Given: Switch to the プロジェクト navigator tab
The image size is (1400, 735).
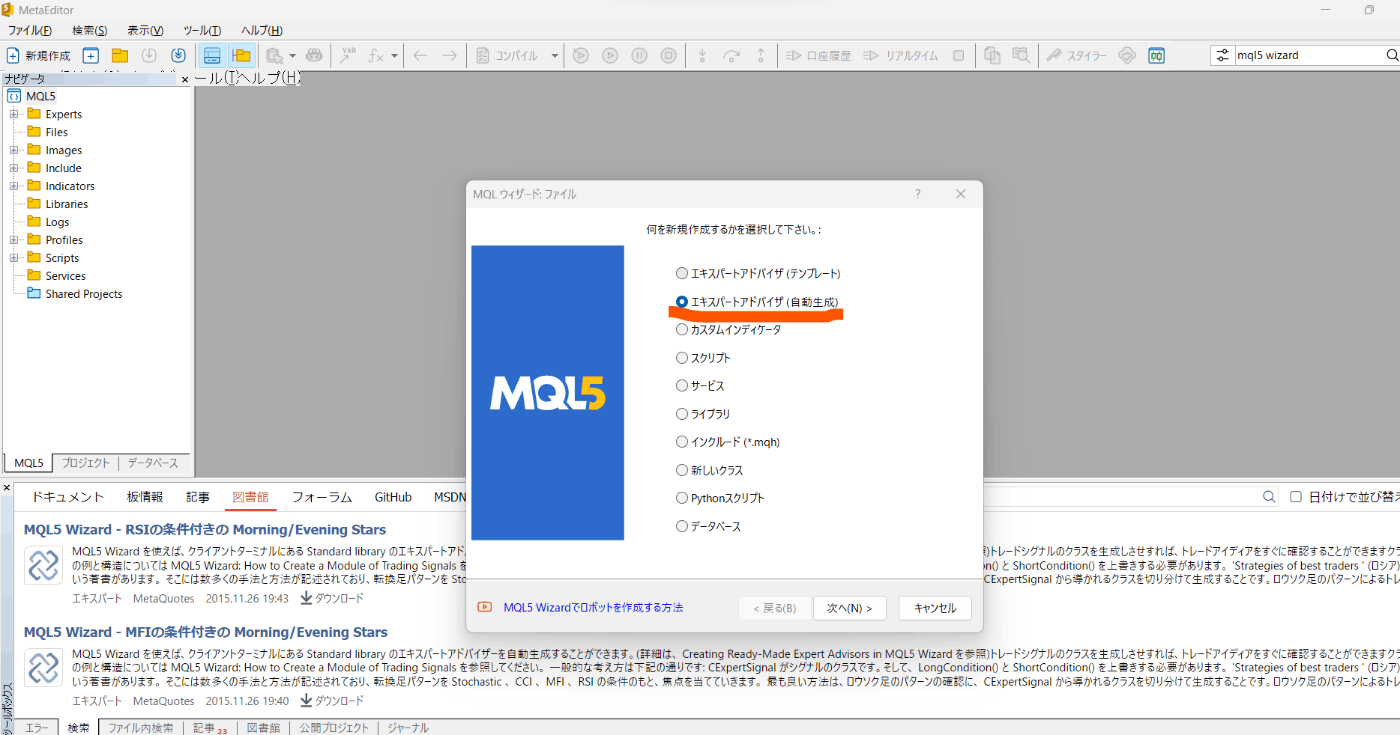Looking at the screenshot, I should click(85, 464).
